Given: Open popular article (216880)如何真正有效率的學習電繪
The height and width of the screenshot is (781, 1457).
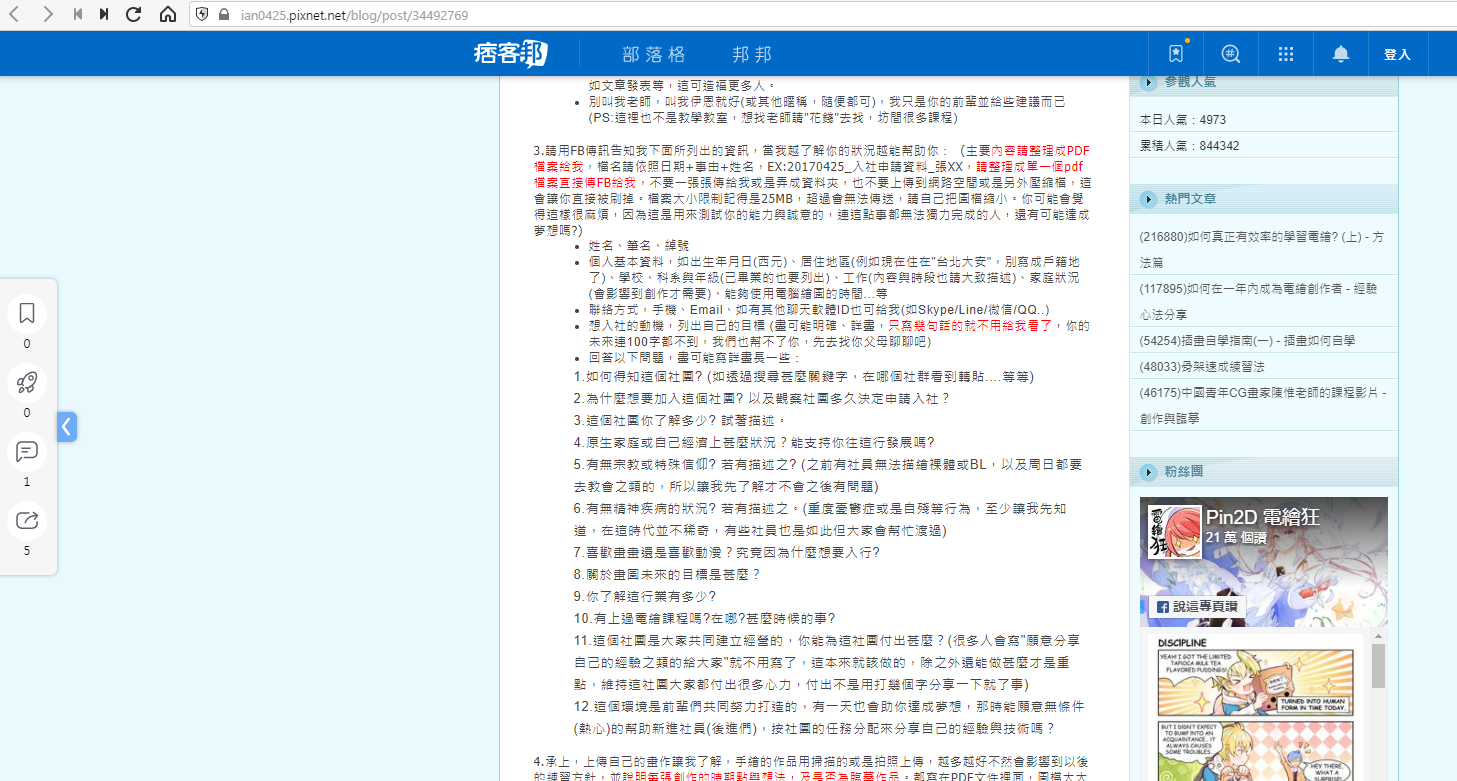Looking at the screenshot, I should point(1262,250).
